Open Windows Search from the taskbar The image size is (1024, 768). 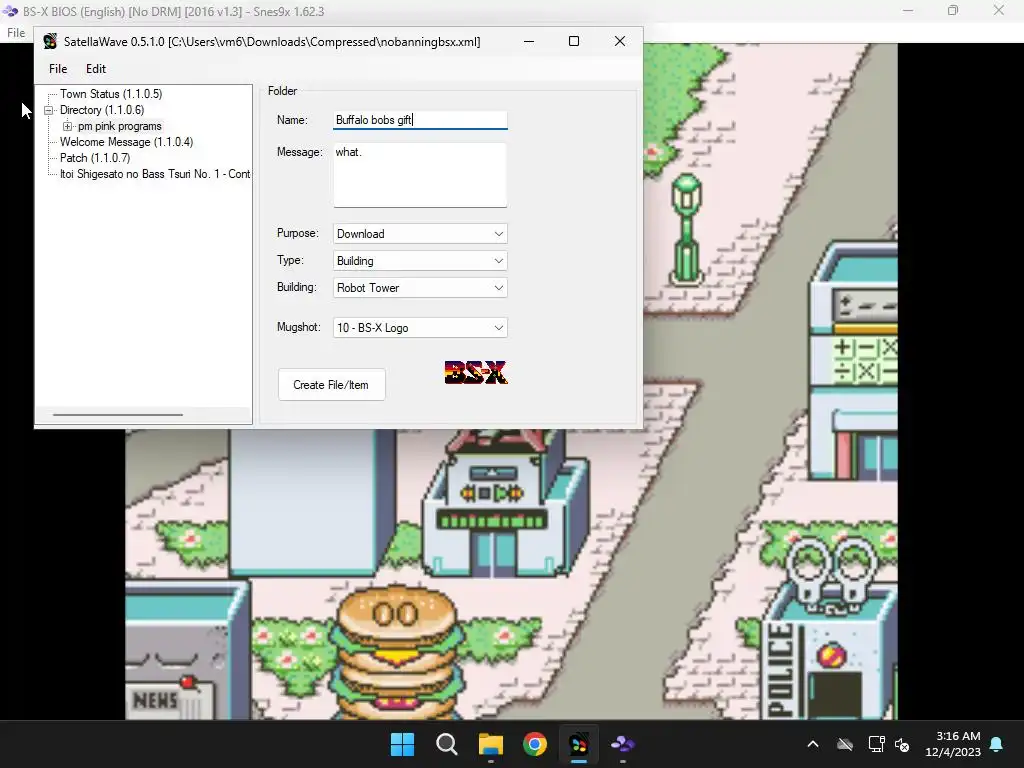447,744
